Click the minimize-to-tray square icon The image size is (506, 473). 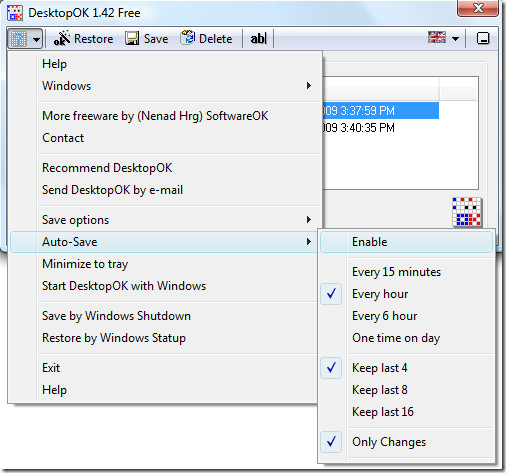pyautogui.click(x=483, y=38)
